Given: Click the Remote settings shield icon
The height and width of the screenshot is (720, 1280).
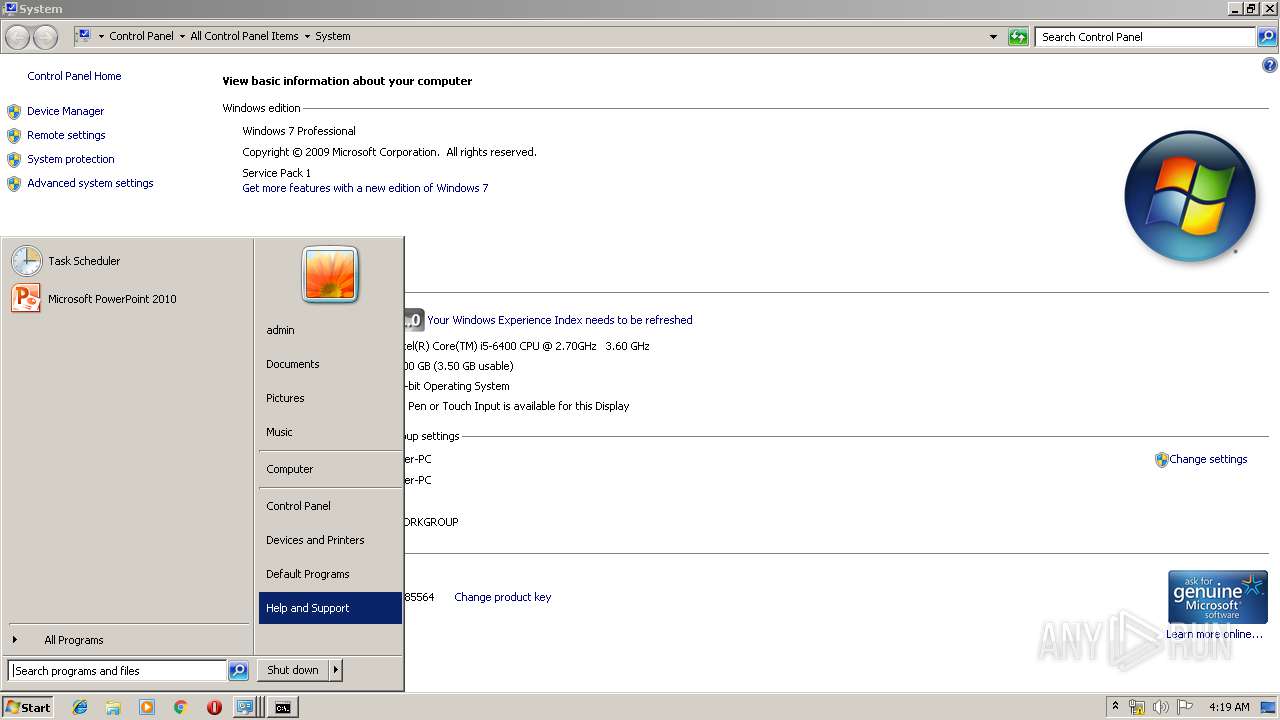Looking at the screenshot, I should click(x=14, y=135).
